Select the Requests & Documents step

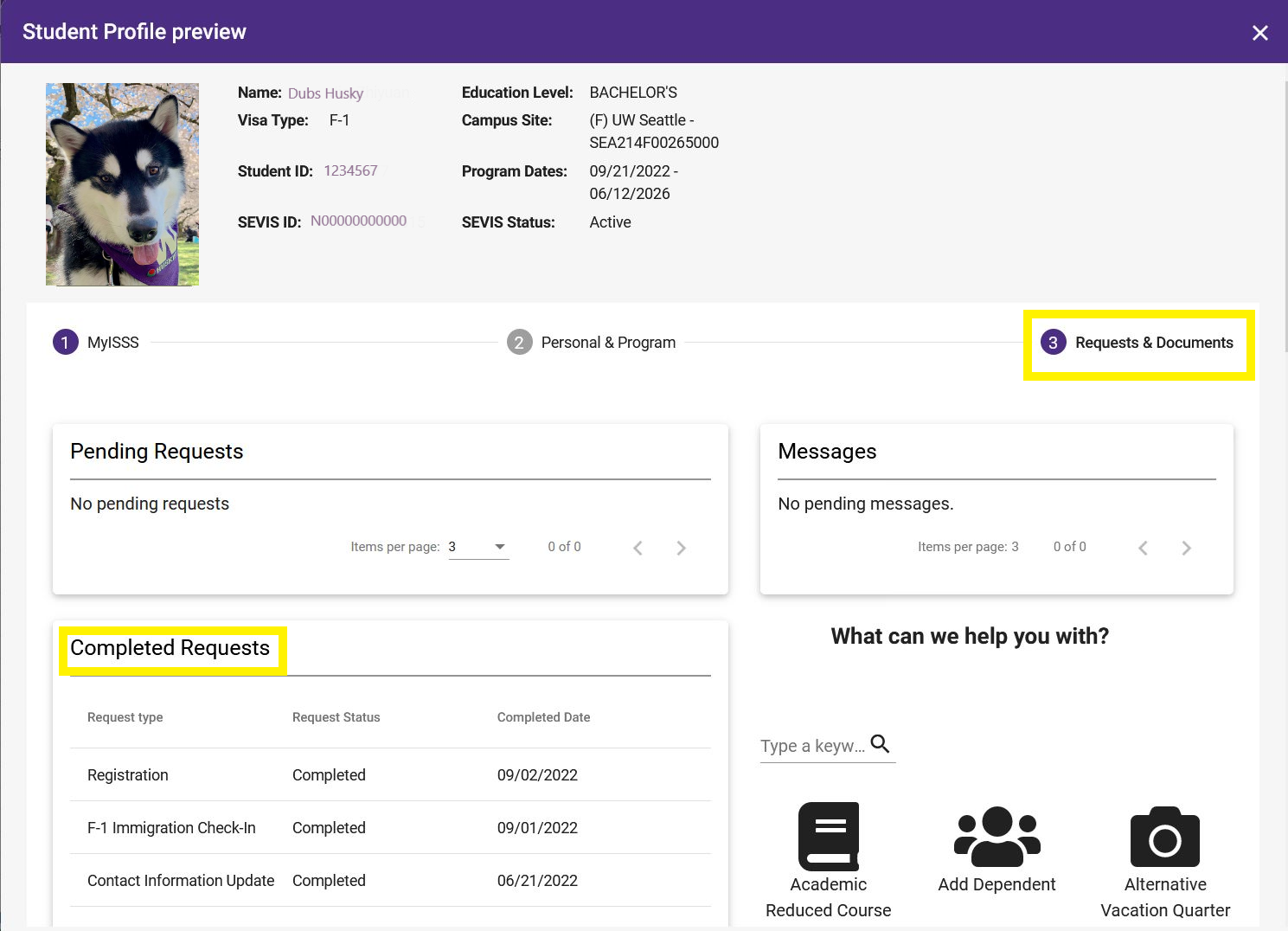click(1137, 343)
